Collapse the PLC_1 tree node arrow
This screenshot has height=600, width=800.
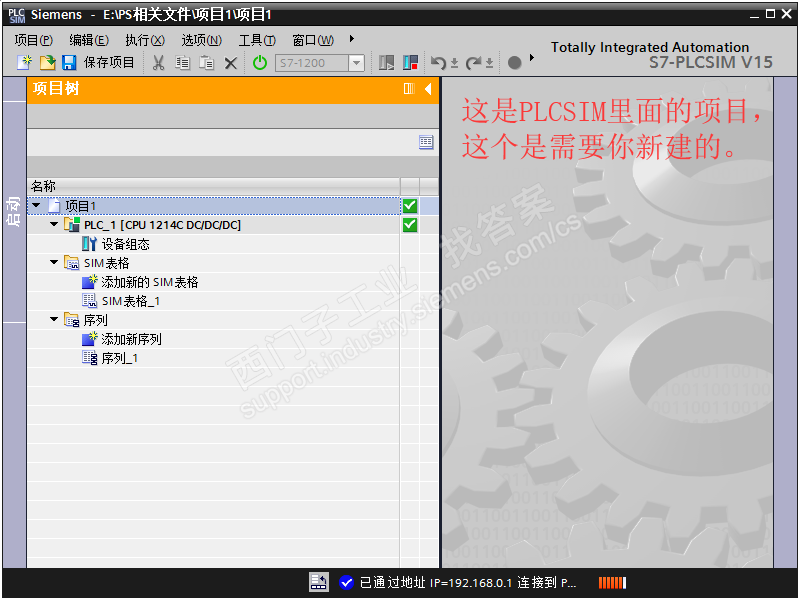(54, 224)
